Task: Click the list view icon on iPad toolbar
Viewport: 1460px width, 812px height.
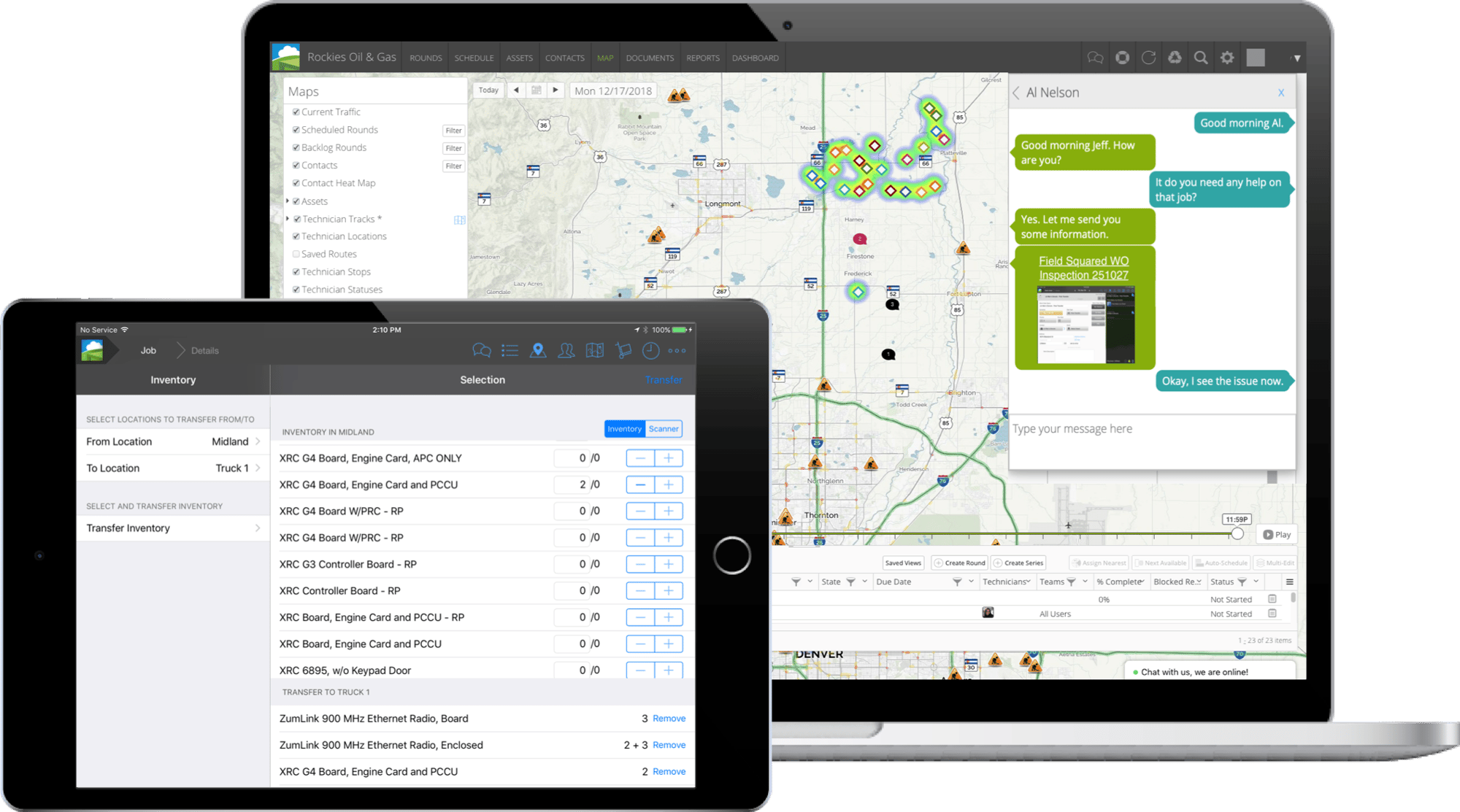Action: coord(507,350)
